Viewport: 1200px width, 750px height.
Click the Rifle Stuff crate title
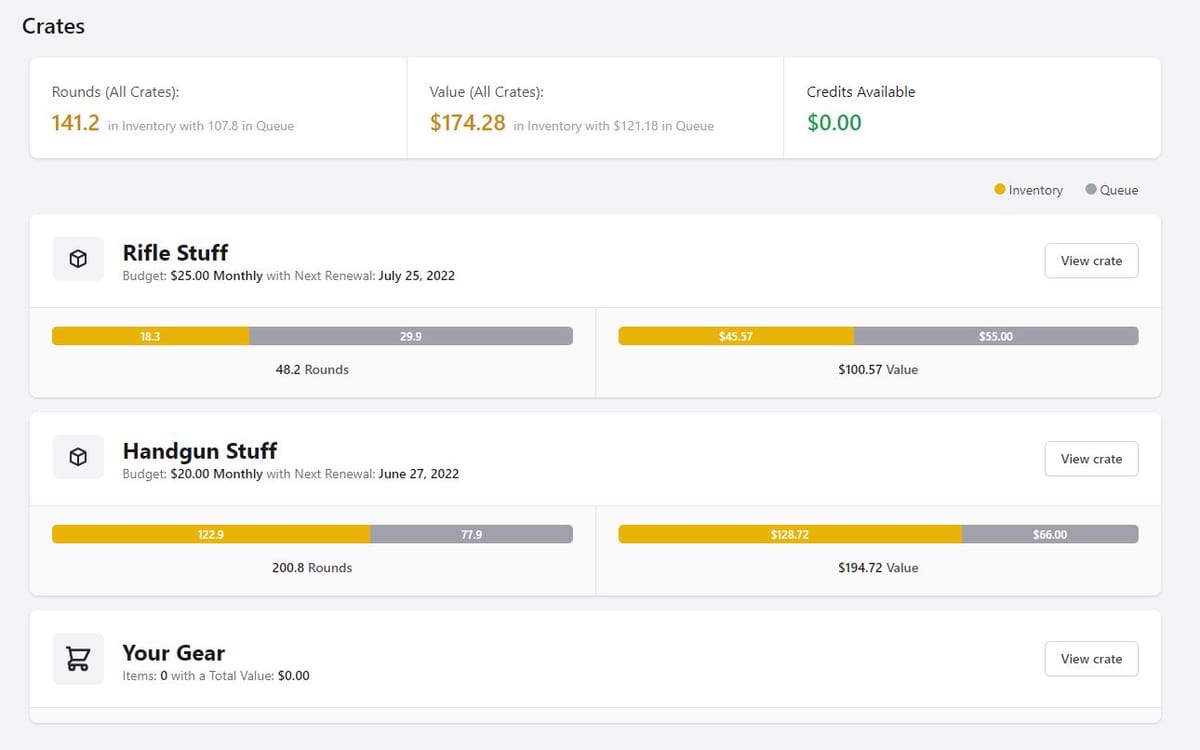(175, 252)
